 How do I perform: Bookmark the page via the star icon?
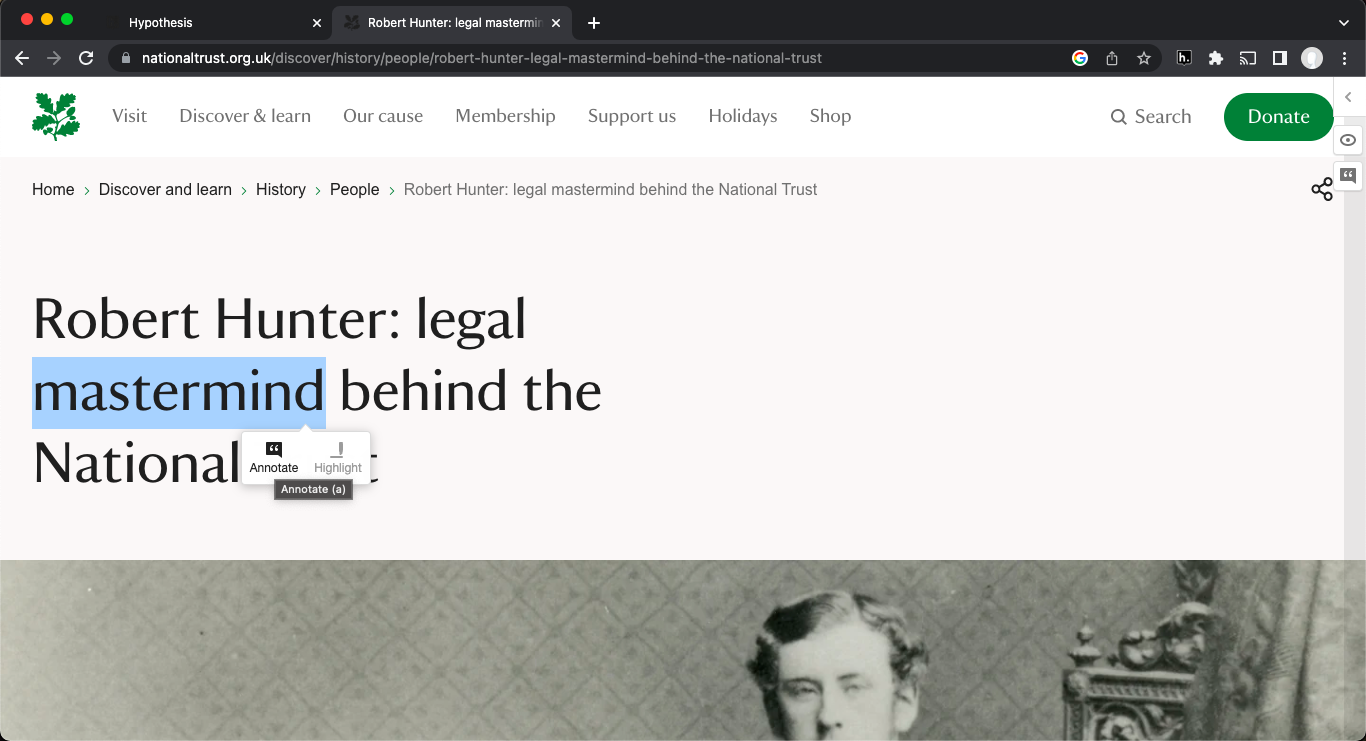[x=1144, y=58]
